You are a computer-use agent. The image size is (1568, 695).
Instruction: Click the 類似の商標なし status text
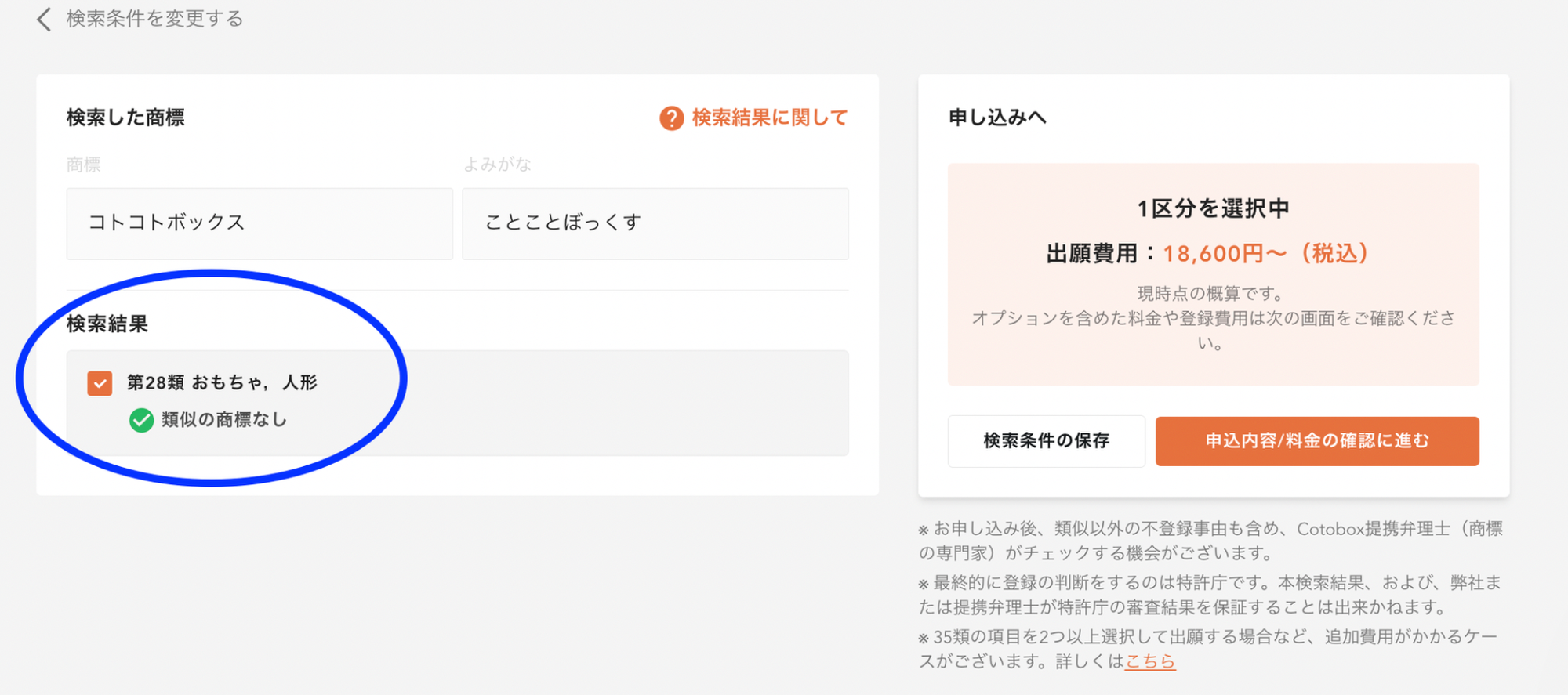224,420
